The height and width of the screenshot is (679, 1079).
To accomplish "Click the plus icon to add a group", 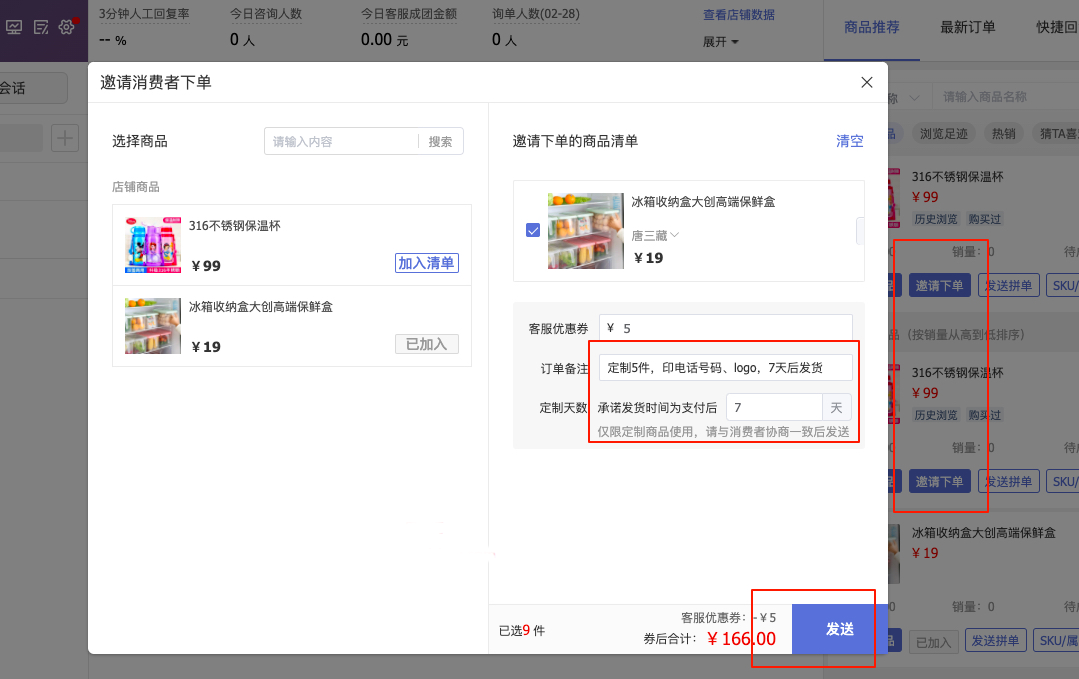I will click(x=65, y=138).
